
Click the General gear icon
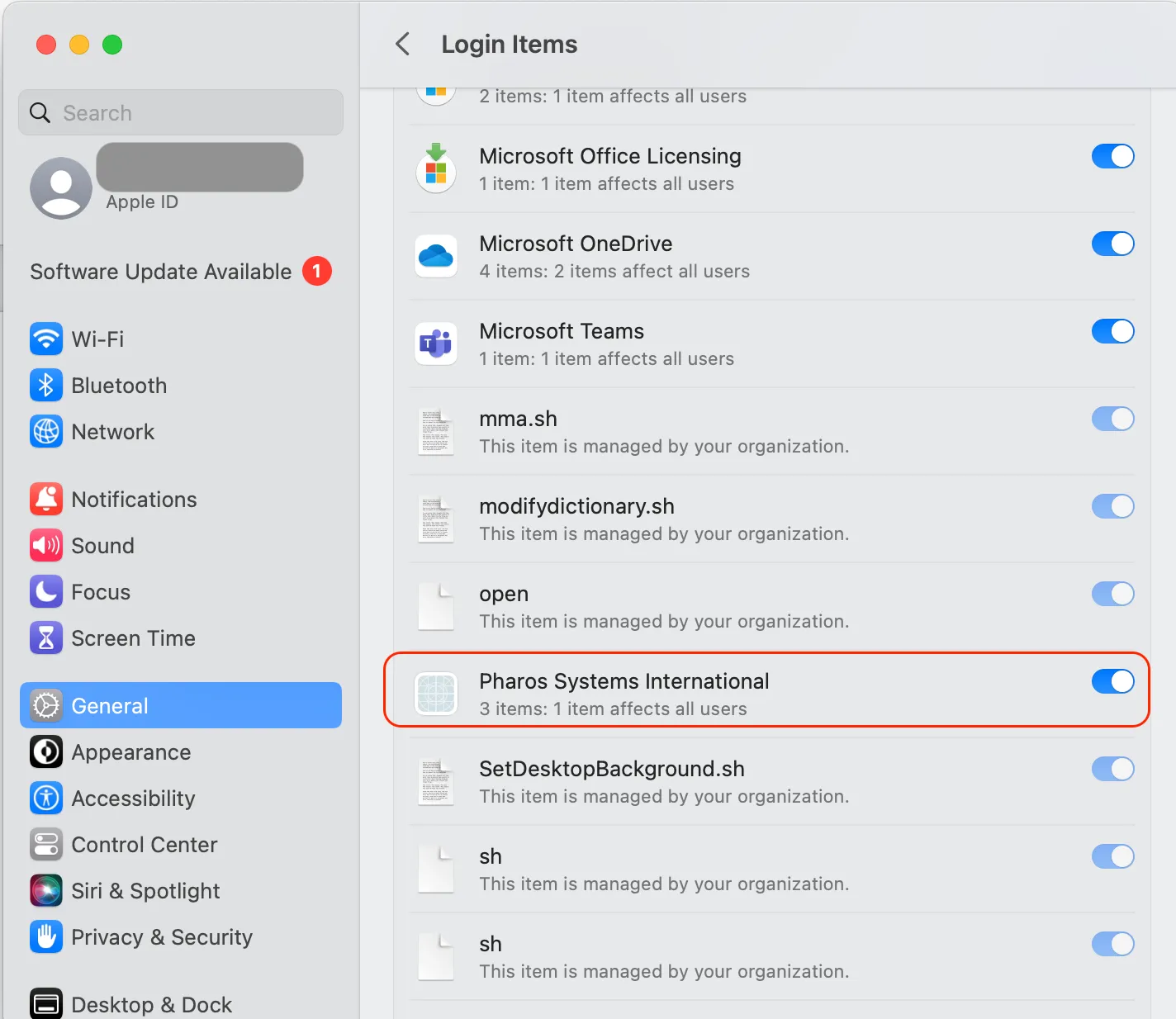[46, 705]
